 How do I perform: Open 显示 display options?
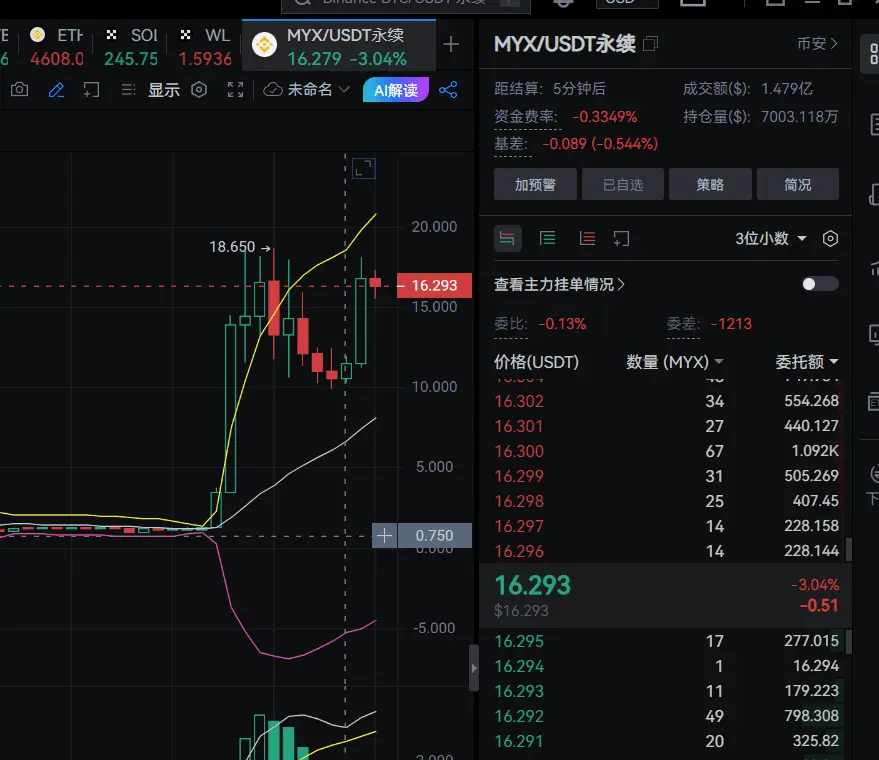pos(164,90)
